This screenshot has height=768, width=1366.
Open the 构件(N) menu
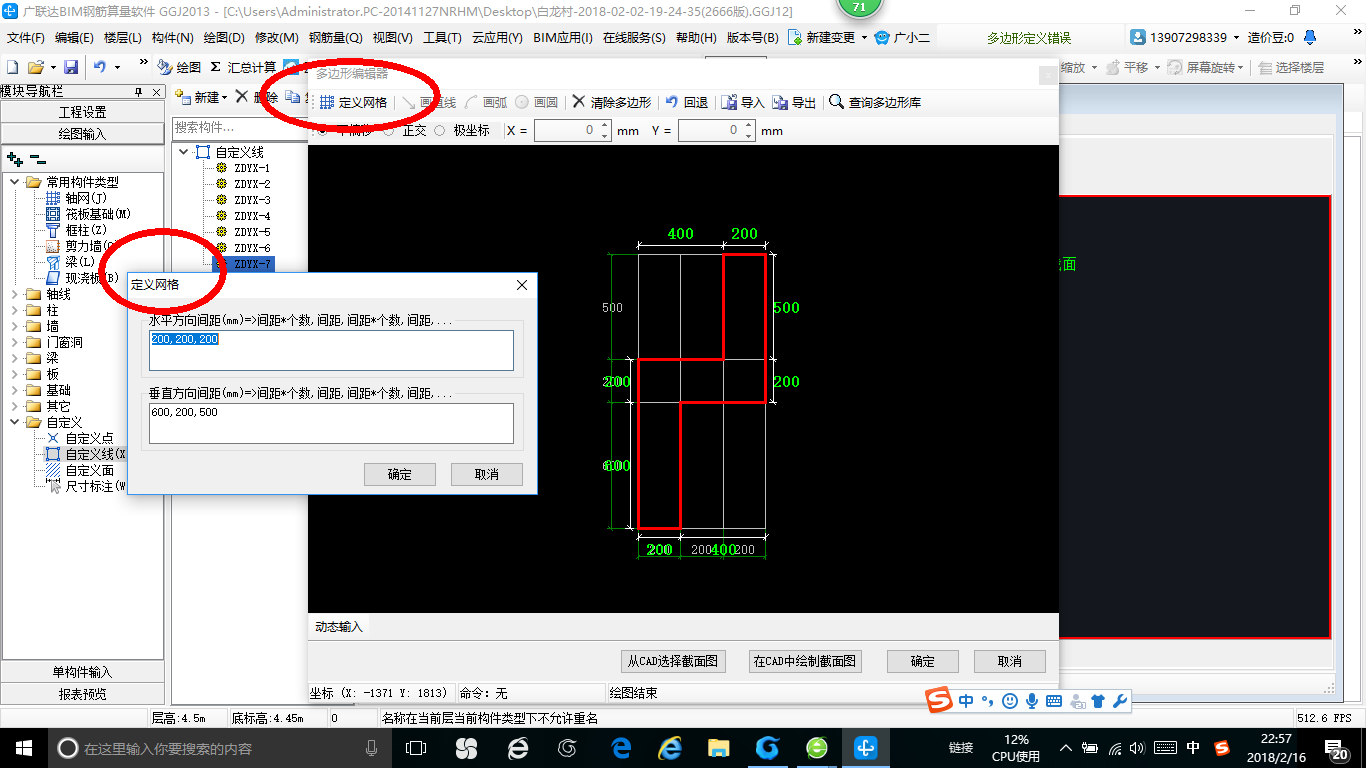point(172,38)
